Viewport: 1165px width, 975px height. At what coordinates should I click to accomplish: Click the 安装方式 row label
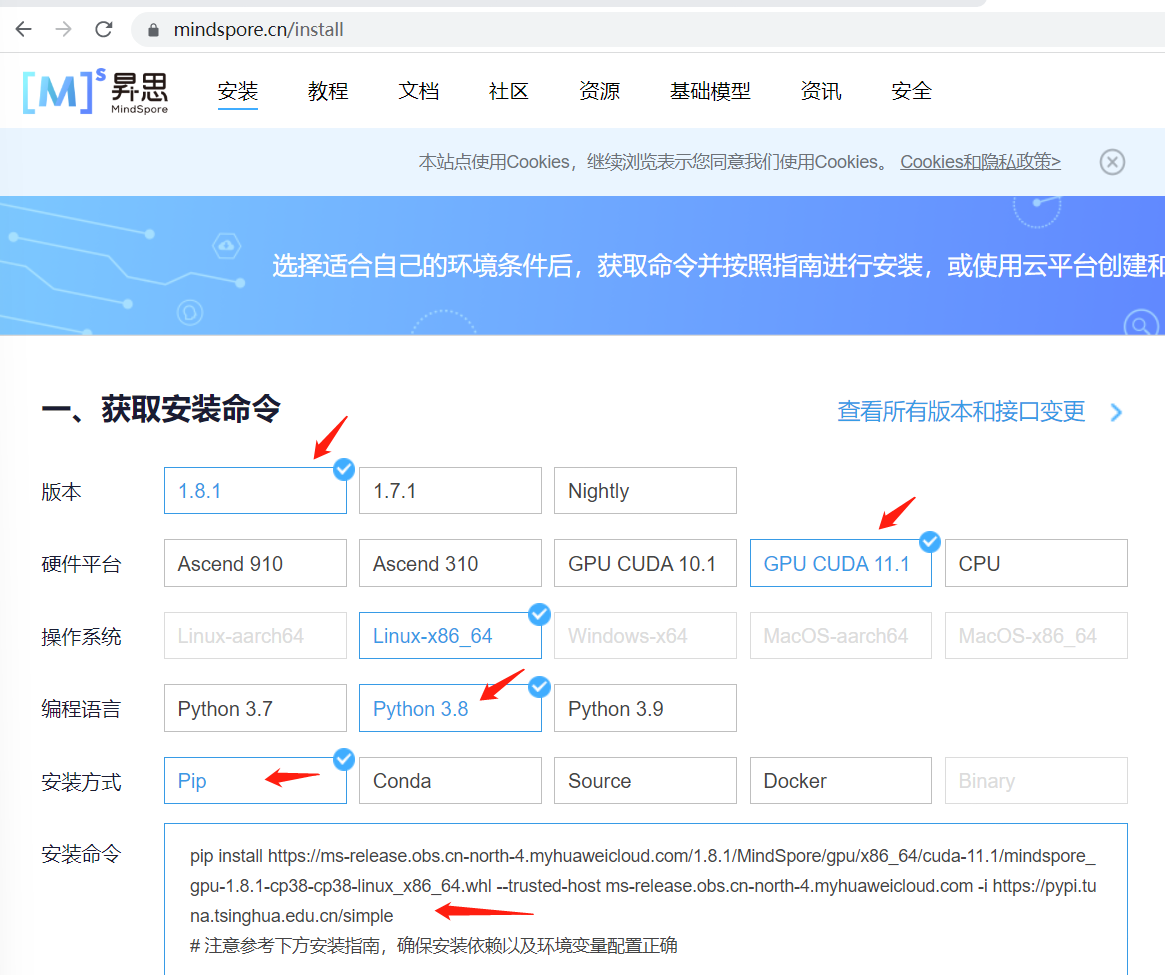point(81,782)
